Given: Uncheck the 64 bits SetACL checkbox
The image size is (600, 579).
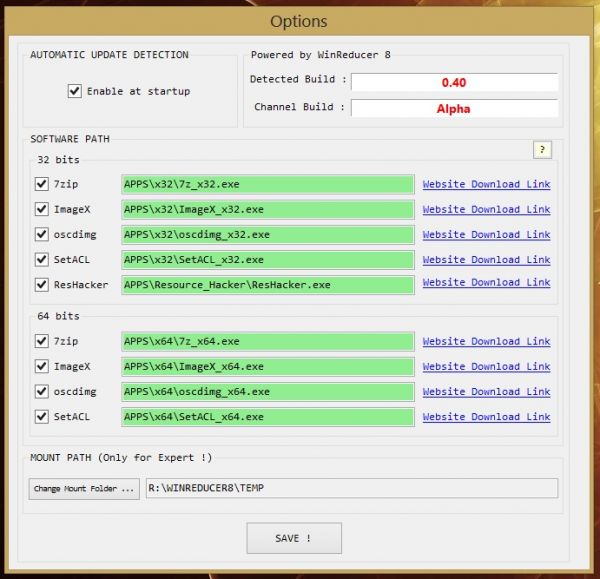Looking at the screenshot, I should (x=41, y=417).
